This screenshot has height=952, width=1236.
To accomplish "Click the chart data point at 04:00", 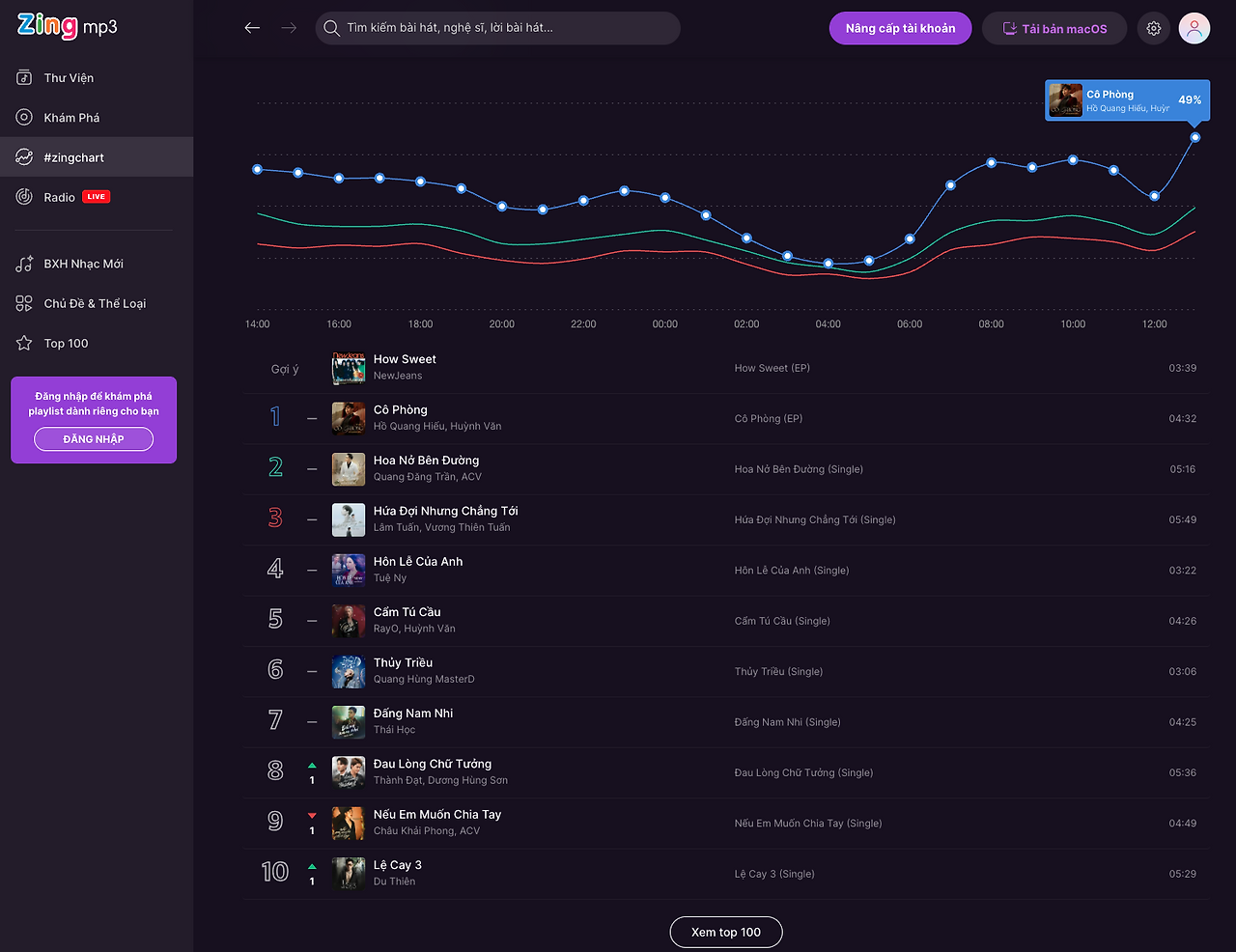I will point(829,264).
